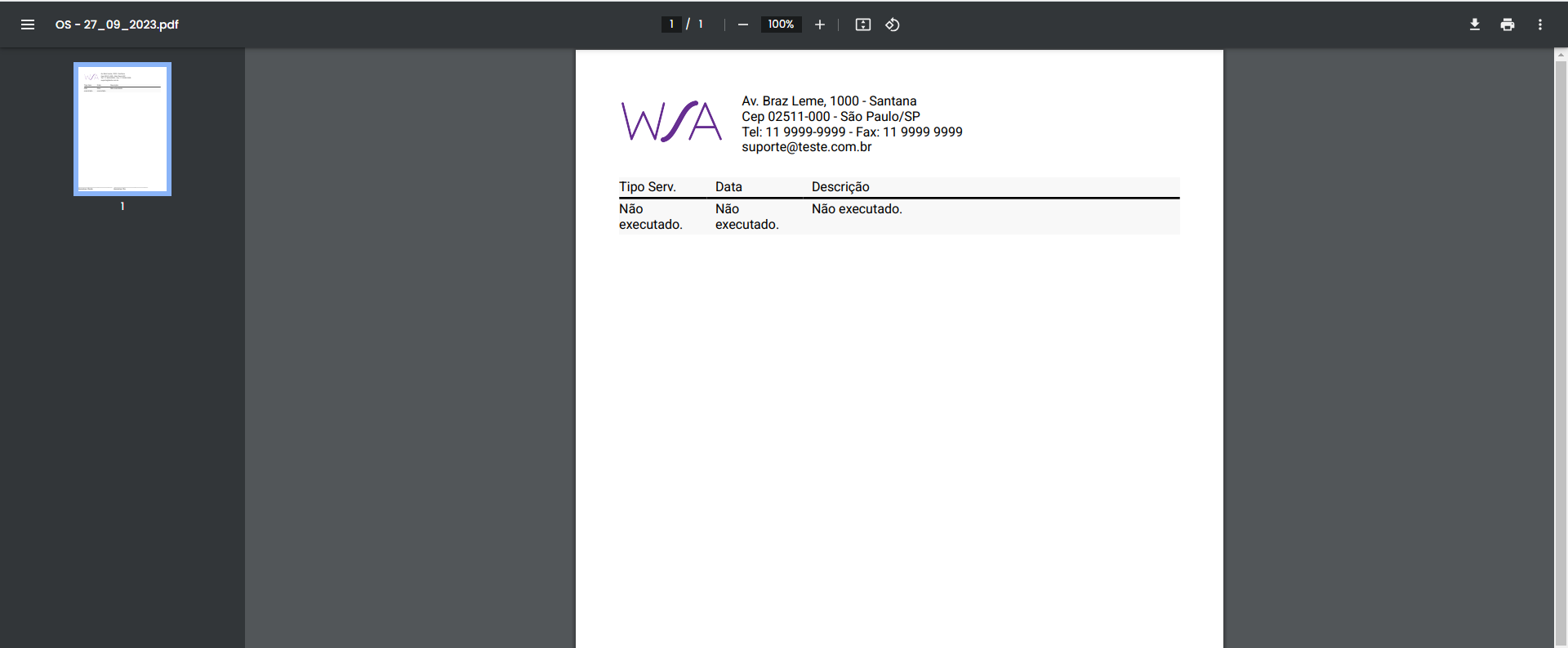Click the 'Cep 02511-000 - São Paulo/SP' line
The image size is (1568, 648).
[x=831, y=117]
